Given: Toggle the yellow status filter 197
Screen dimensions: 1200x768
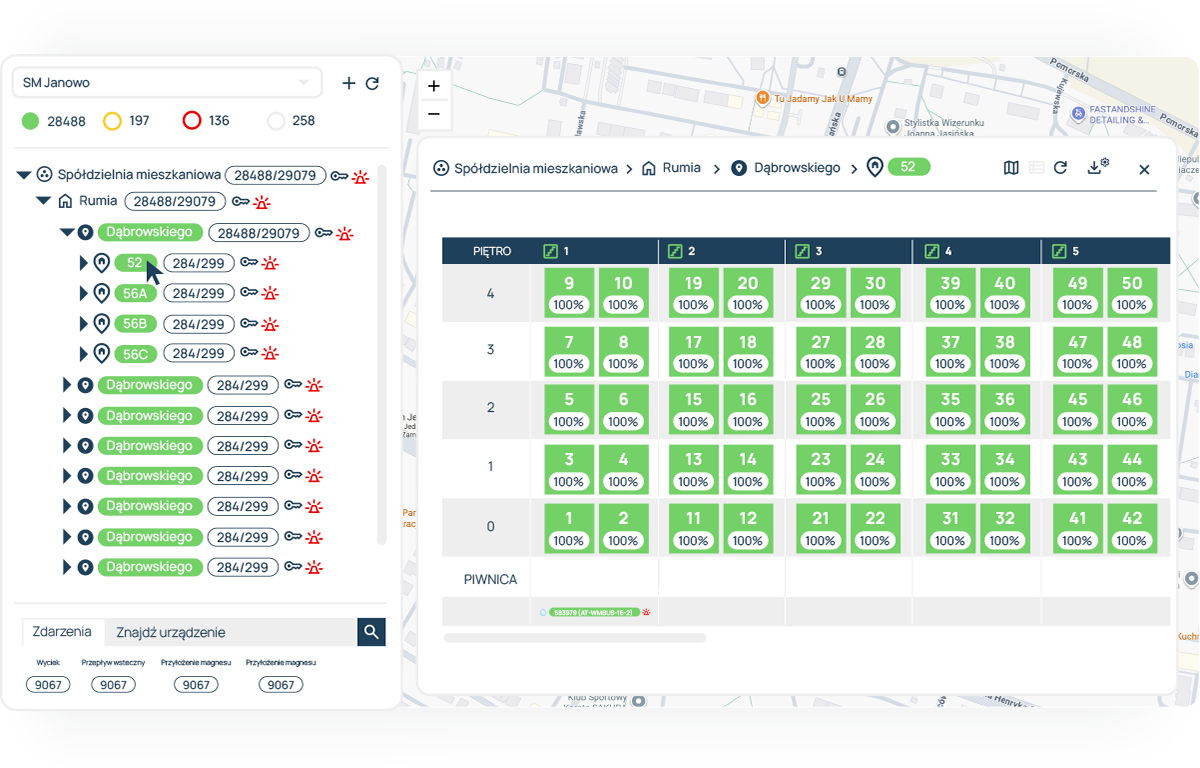Looking at the screenshot, I should point(112,121).
